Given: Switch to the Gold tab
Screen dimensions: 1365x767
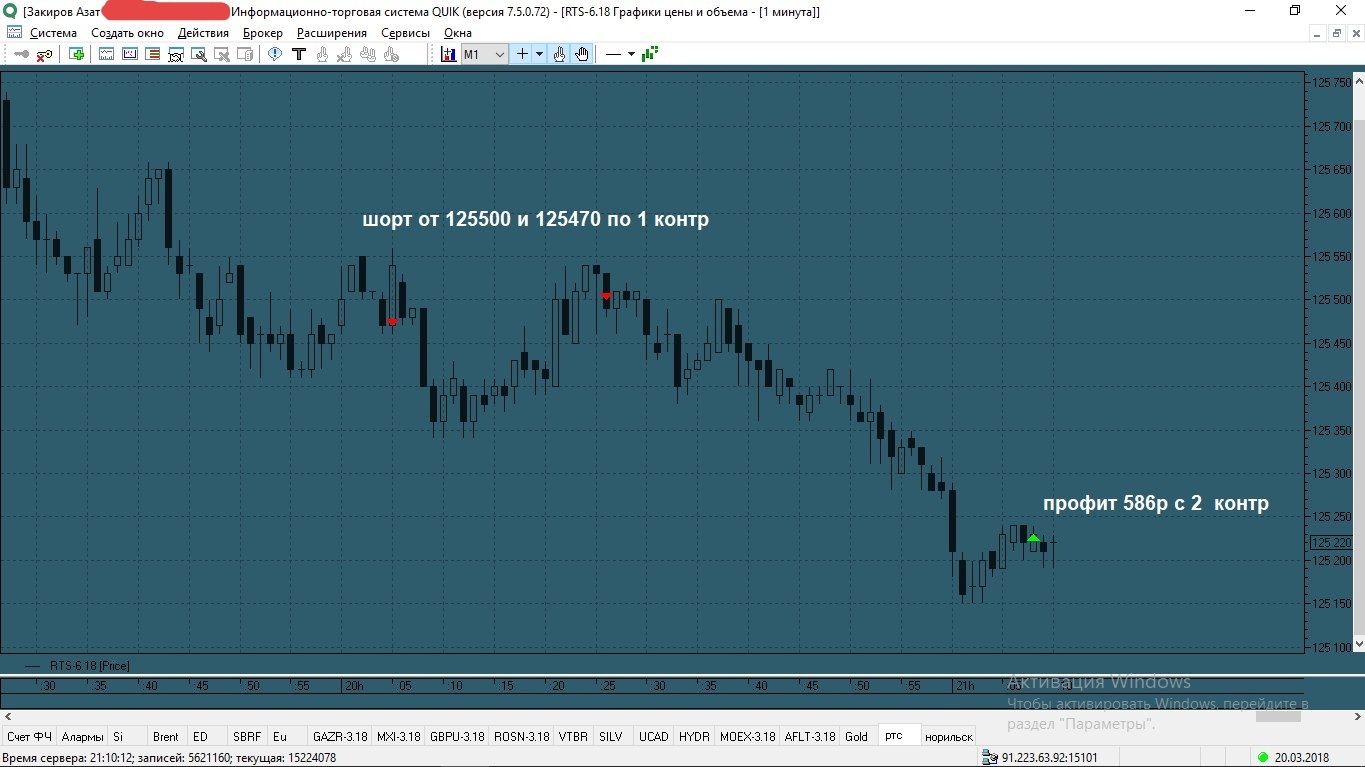Looking at the screenshot, I should pyautogui.click(x=857, y=736).
